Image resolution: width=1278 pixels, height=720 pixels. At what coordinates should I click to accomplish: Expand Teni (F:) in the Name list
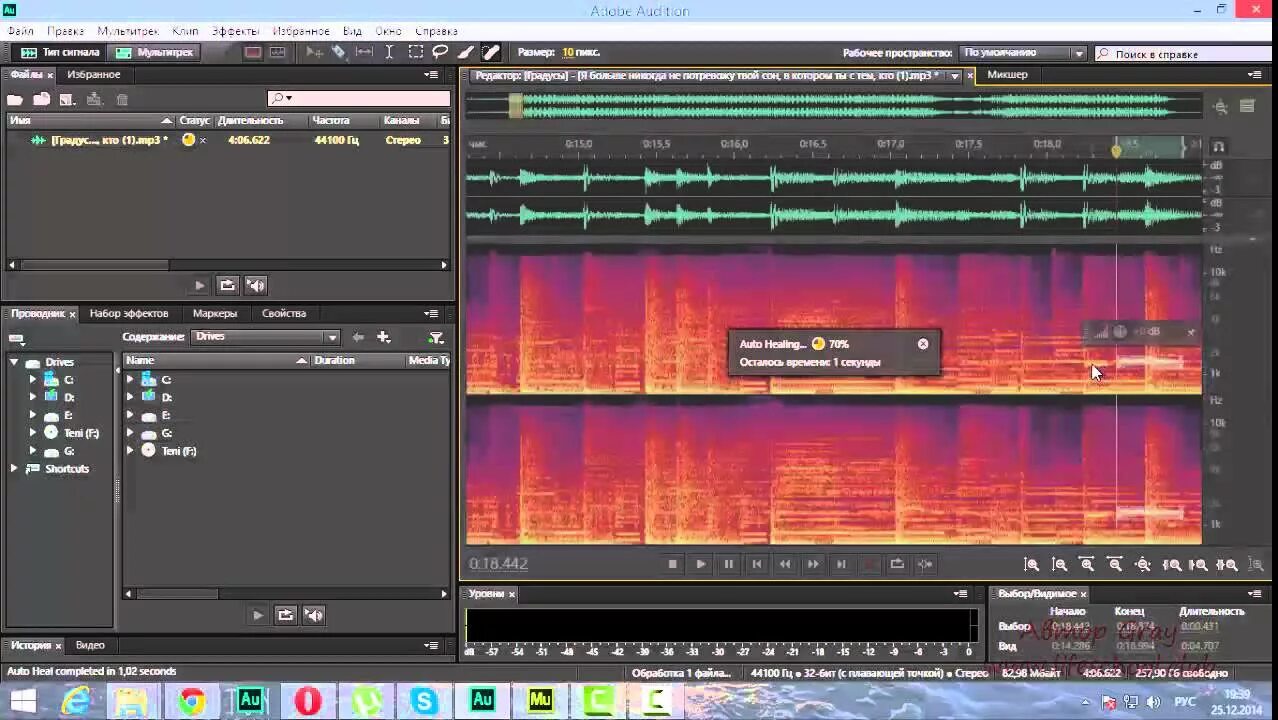(x=130, y=451)
